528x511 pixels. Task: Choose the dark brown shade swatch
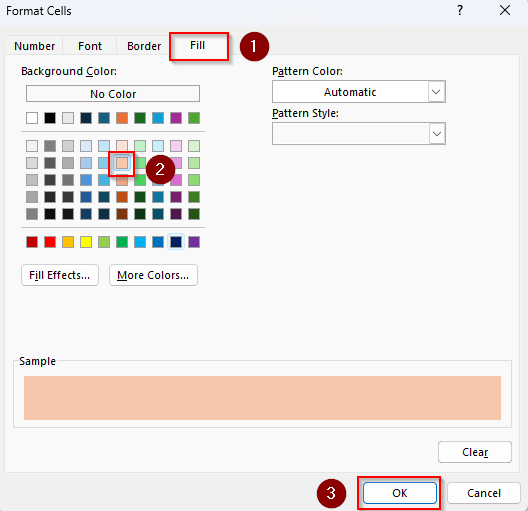[122, 214]
